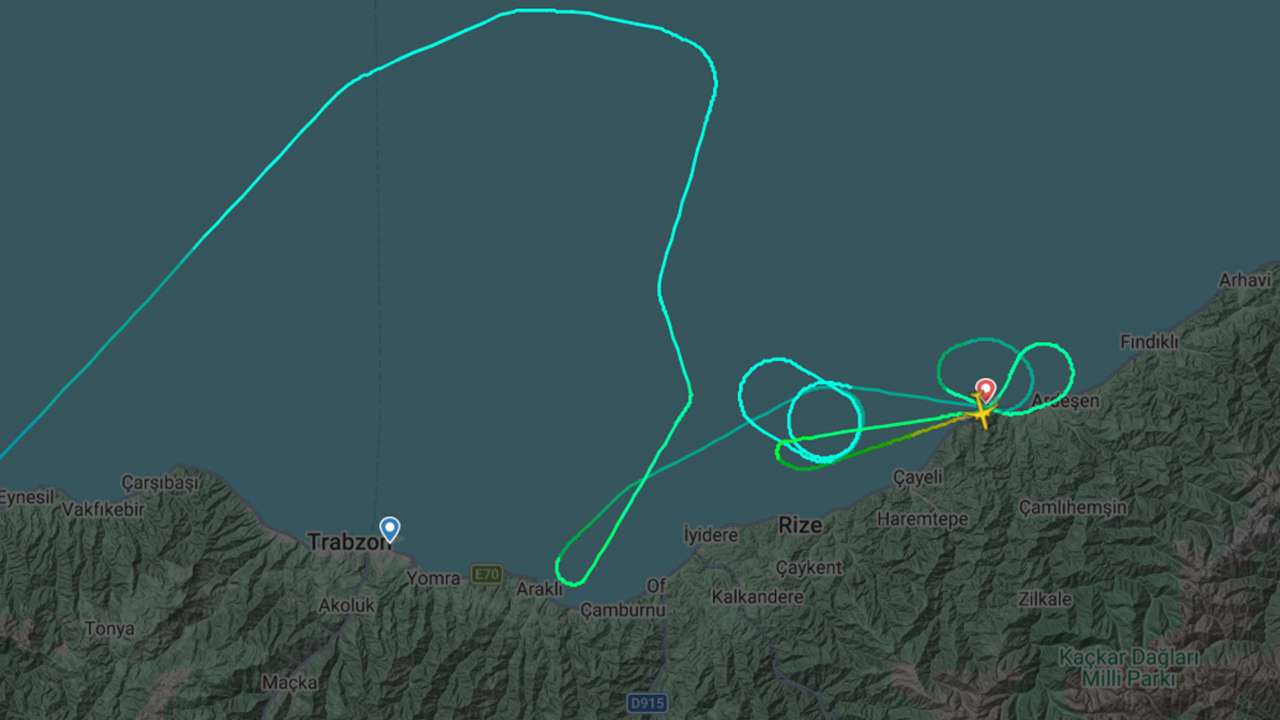Image resolution: width=1280 pixels, height=720 pixels.
Task: Click the Arhavi town label
Action: tap(1245, 280)
